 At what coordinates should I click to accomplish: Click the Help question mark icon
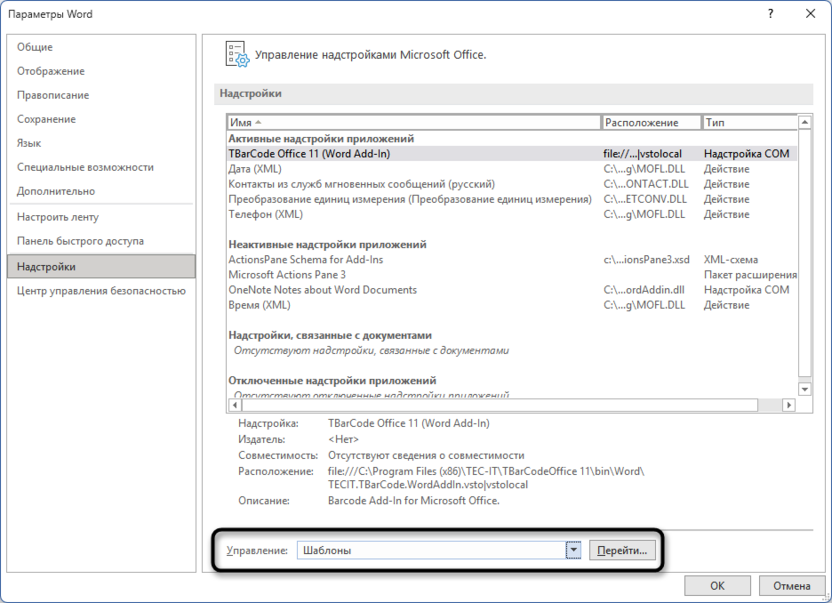coord(771,14)
